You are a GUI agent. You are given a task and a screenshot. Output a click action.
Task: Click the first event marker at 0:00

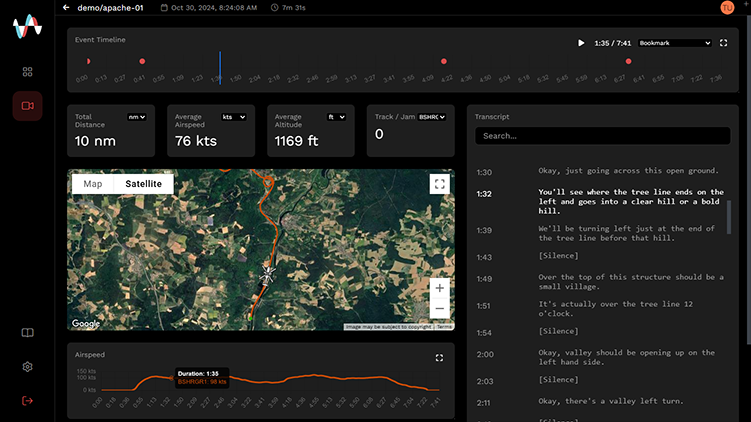89,61
